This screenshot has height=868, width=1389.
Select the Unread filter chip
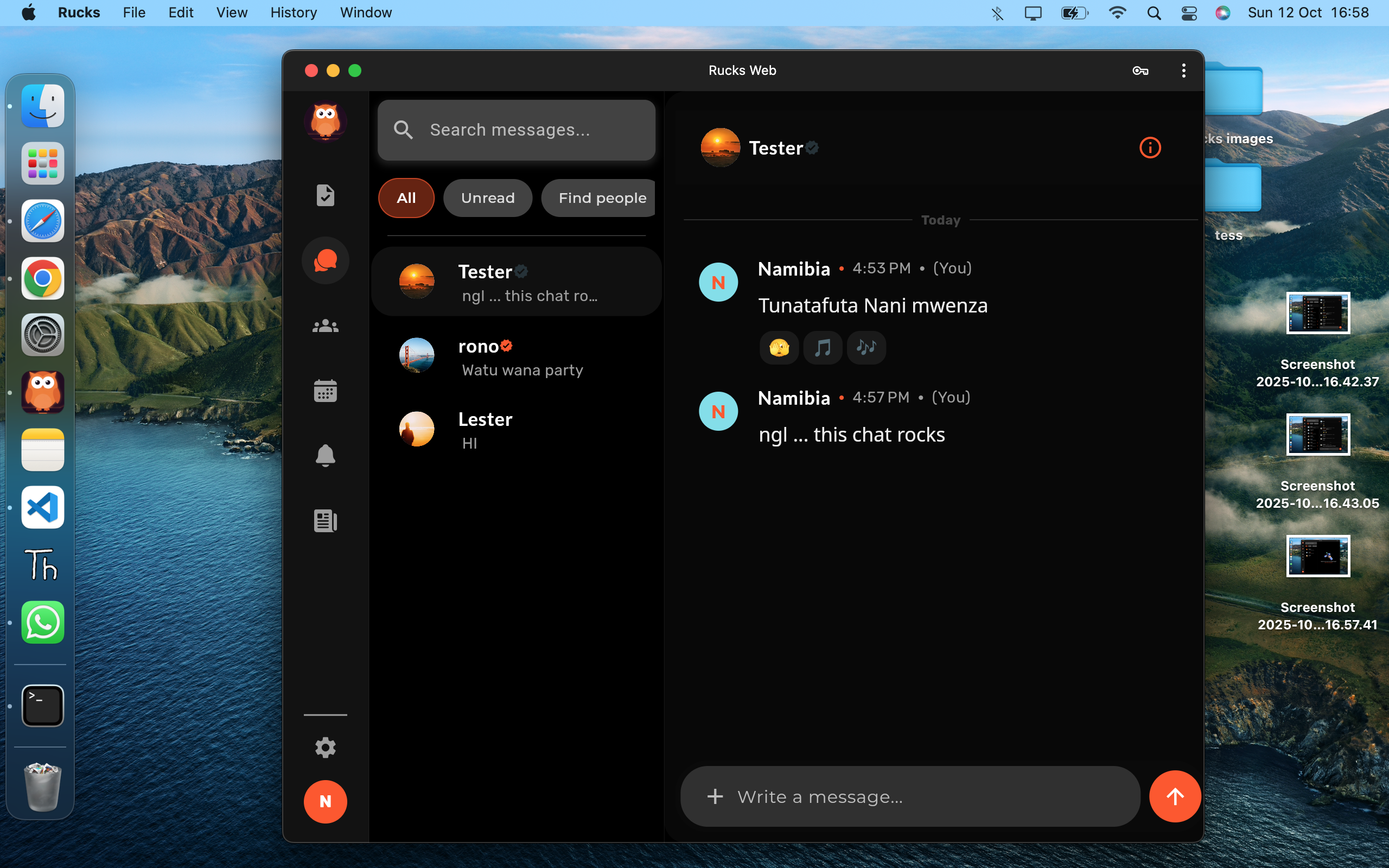(x=487, y=198)
